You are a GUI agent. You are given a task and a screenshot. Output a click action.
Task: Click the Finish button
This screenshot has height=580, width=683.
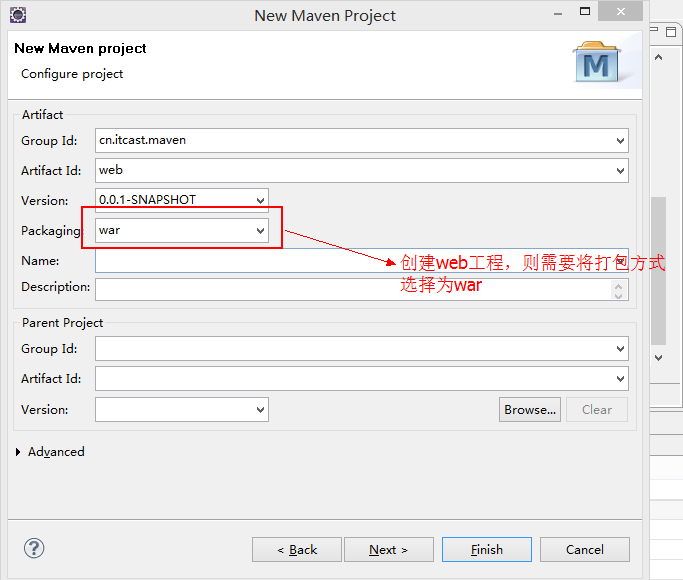pyautogui.click(x=487, y=550)
